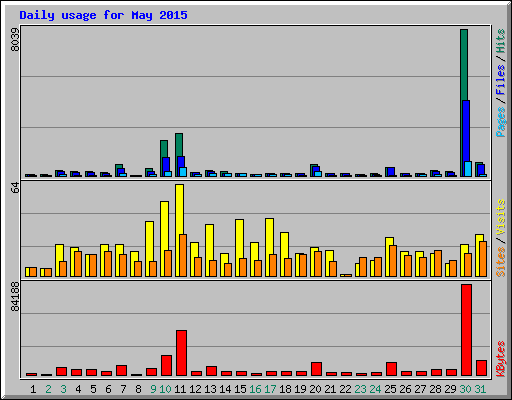The height and width of the screenshot is (400, 512).
Task: Click the red KBytes bar for day 20
Action: pos(316,369)
